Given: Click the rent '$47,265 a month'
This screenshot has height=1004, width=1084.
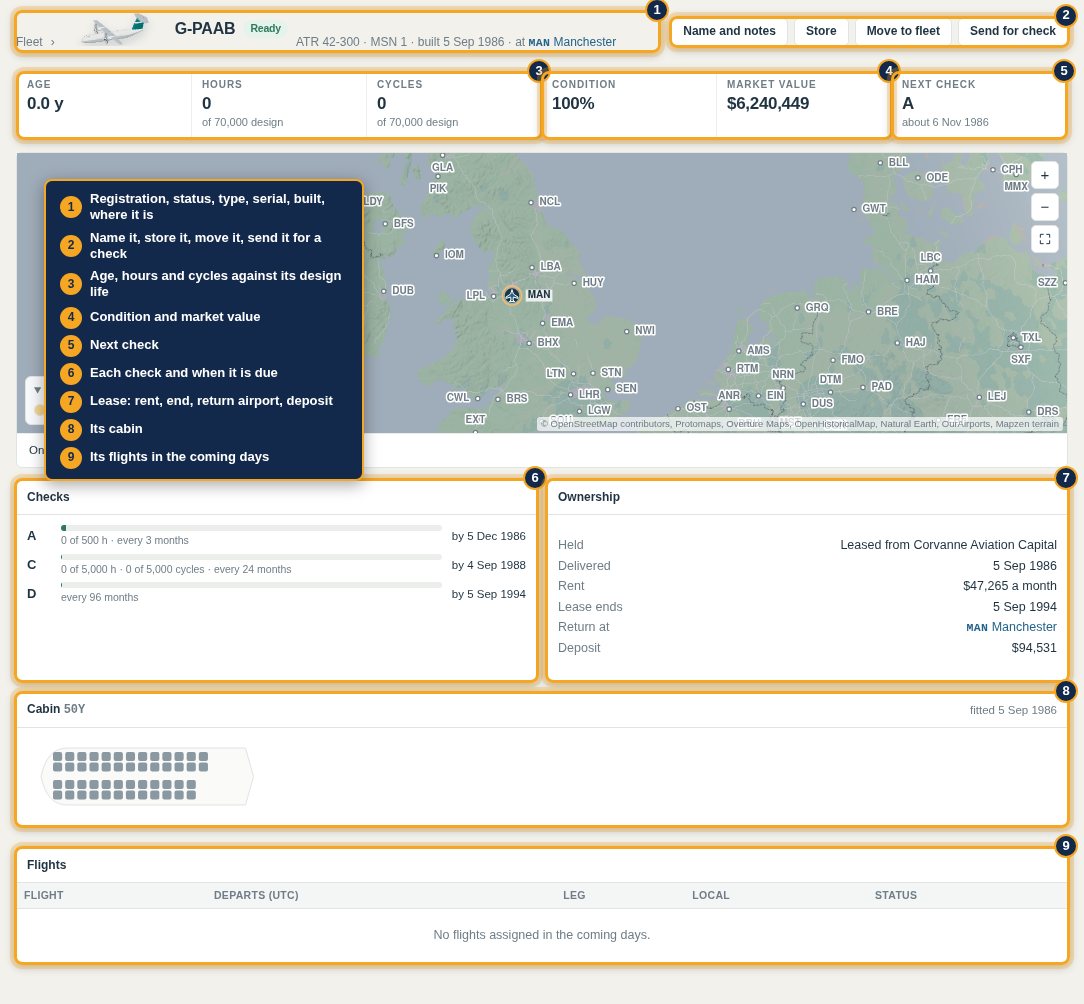Looking at the screenshot, I should pyautogui.click(x=1009, y=586).
